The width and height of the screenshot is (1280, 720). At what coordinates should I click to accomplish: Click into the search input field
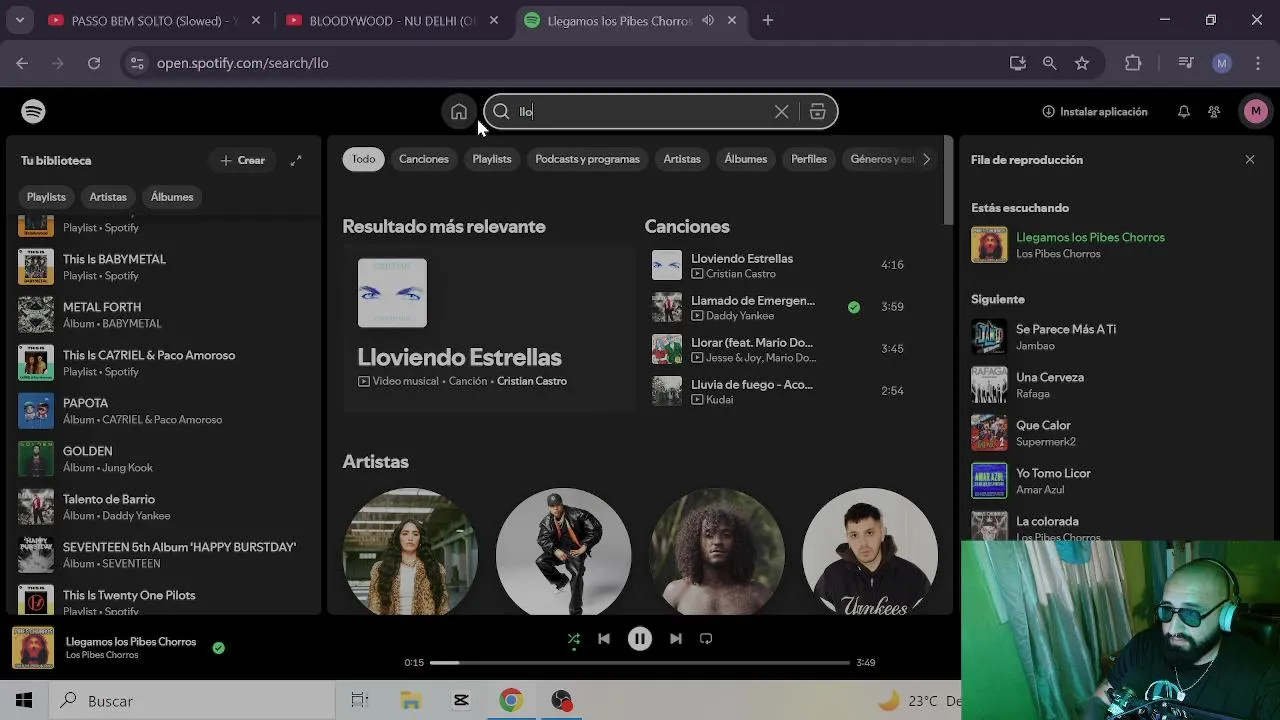tap(640, 112)
